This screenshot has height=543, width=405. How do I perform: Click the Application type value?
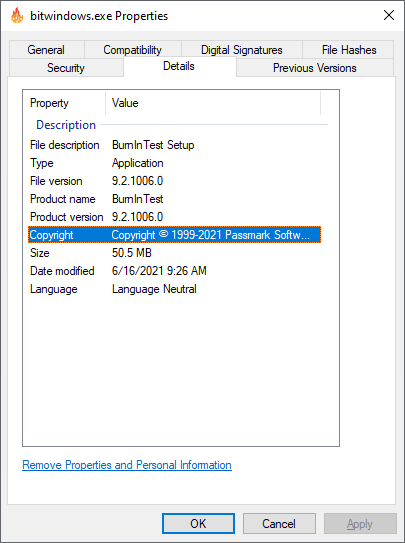137,163
